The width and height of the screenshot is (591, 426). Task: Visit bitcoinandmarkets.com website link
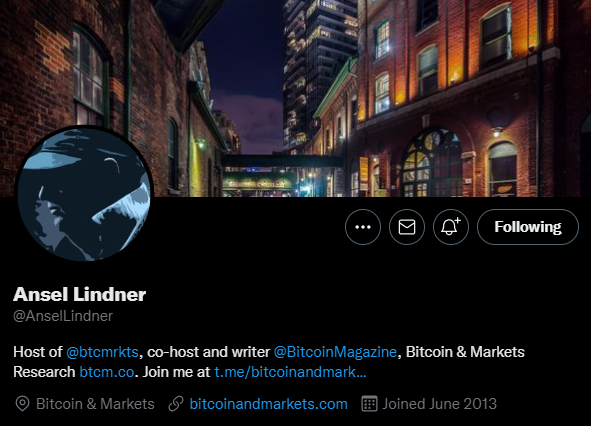pos(268,404)
